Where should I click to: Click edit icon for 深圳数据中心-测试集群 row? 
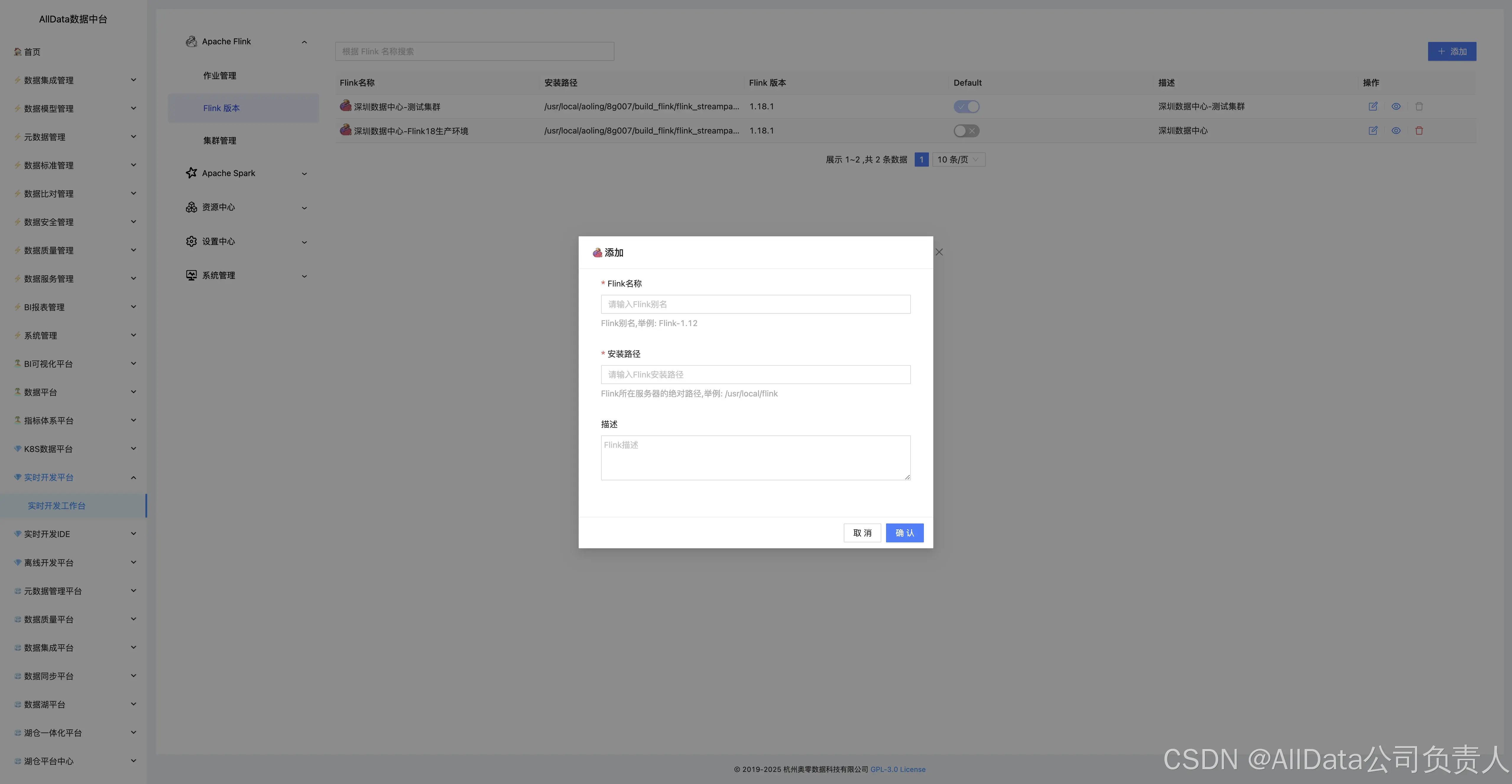(x=1373, y=106)
